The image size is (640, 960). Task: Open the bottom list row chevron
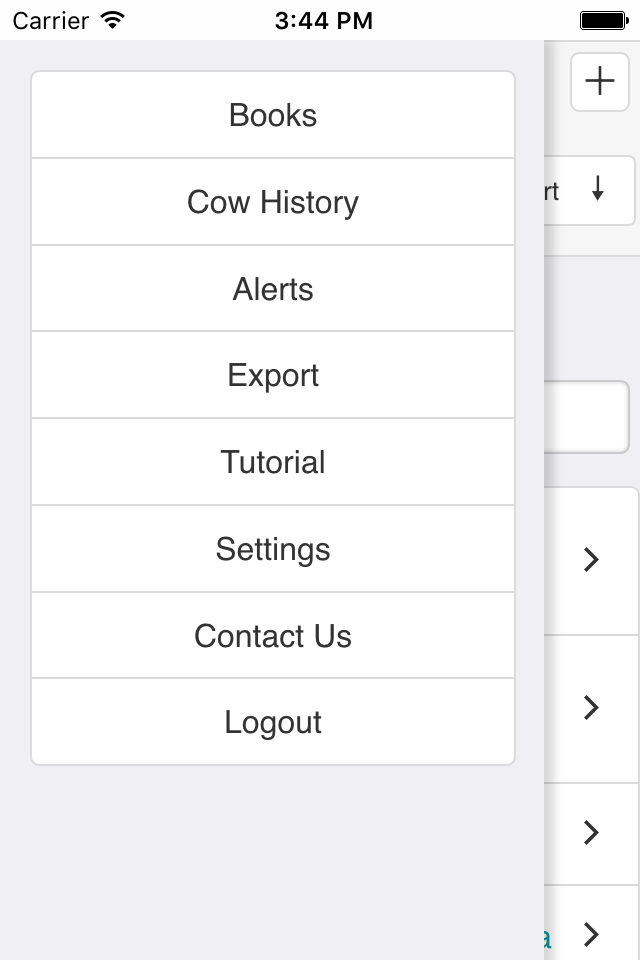coord(591,935)
